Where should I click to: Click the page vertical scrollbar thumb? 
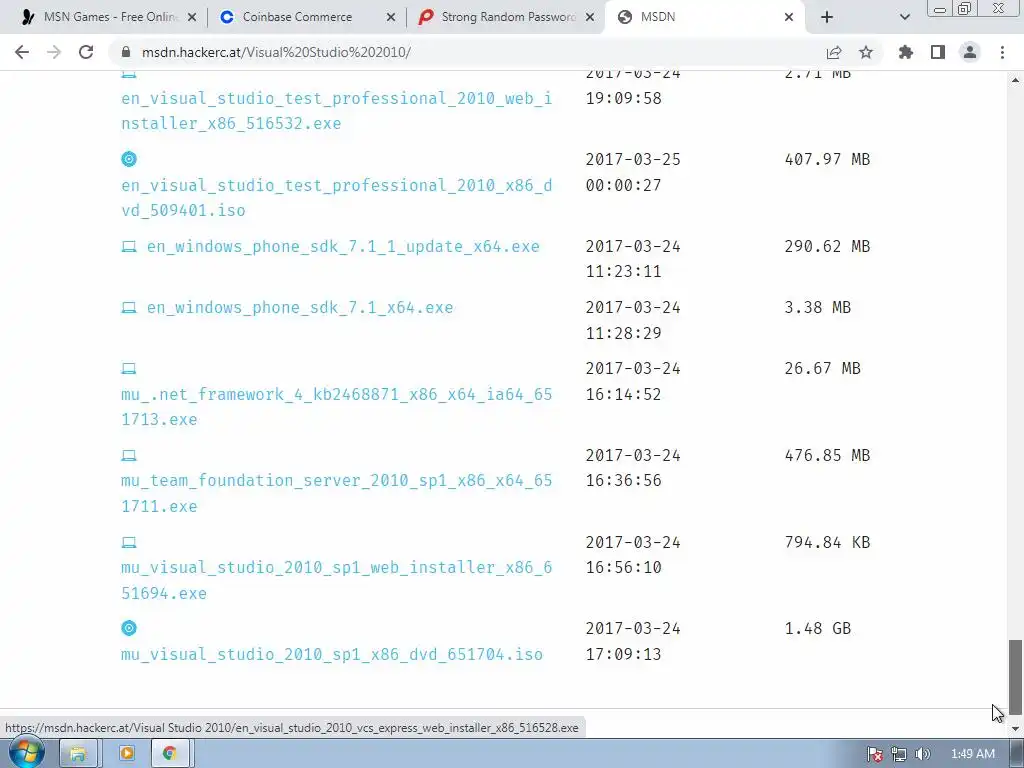pos(1015,677)
